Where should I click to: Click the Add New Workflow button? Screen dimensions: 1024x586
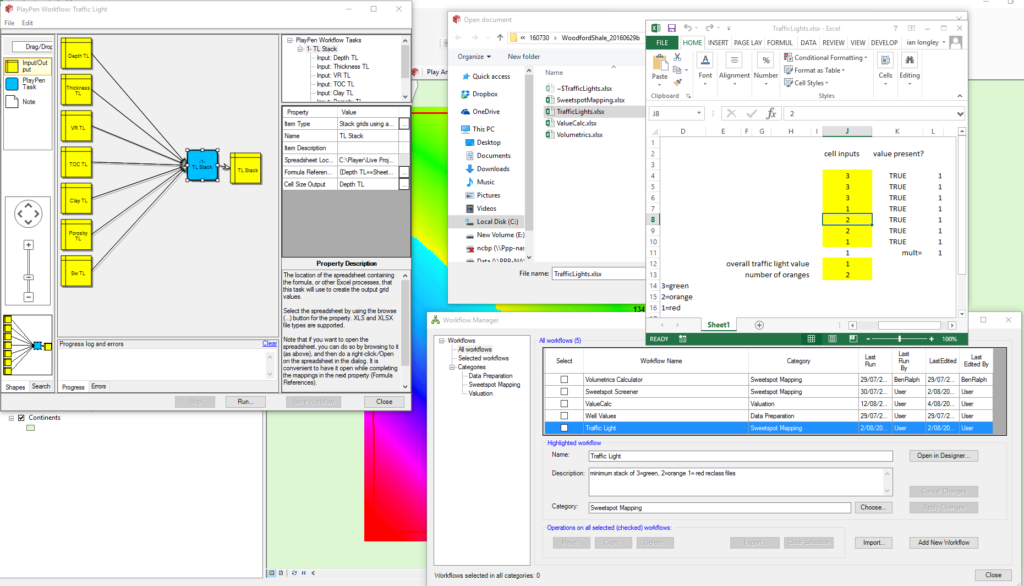tap(943, 542)
